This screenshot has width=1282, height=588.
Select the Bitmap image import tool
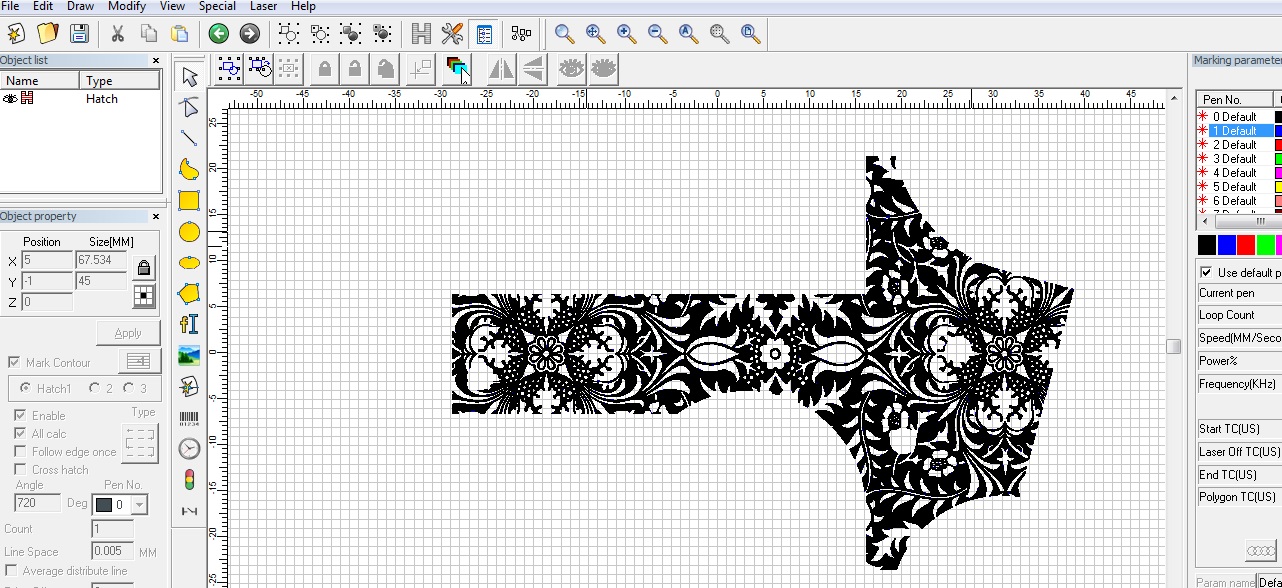coord(189,355)
